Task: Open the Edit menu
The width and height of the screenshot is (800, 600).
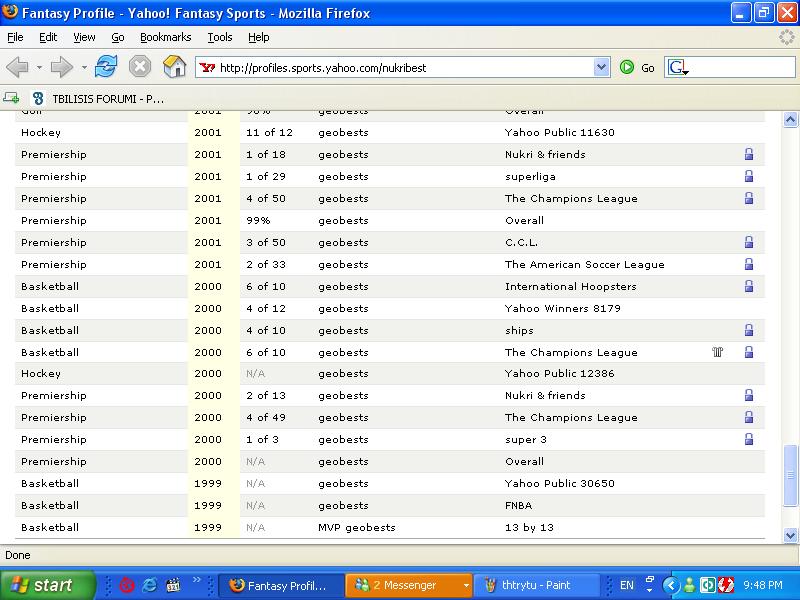Action: tap(48, 37)
